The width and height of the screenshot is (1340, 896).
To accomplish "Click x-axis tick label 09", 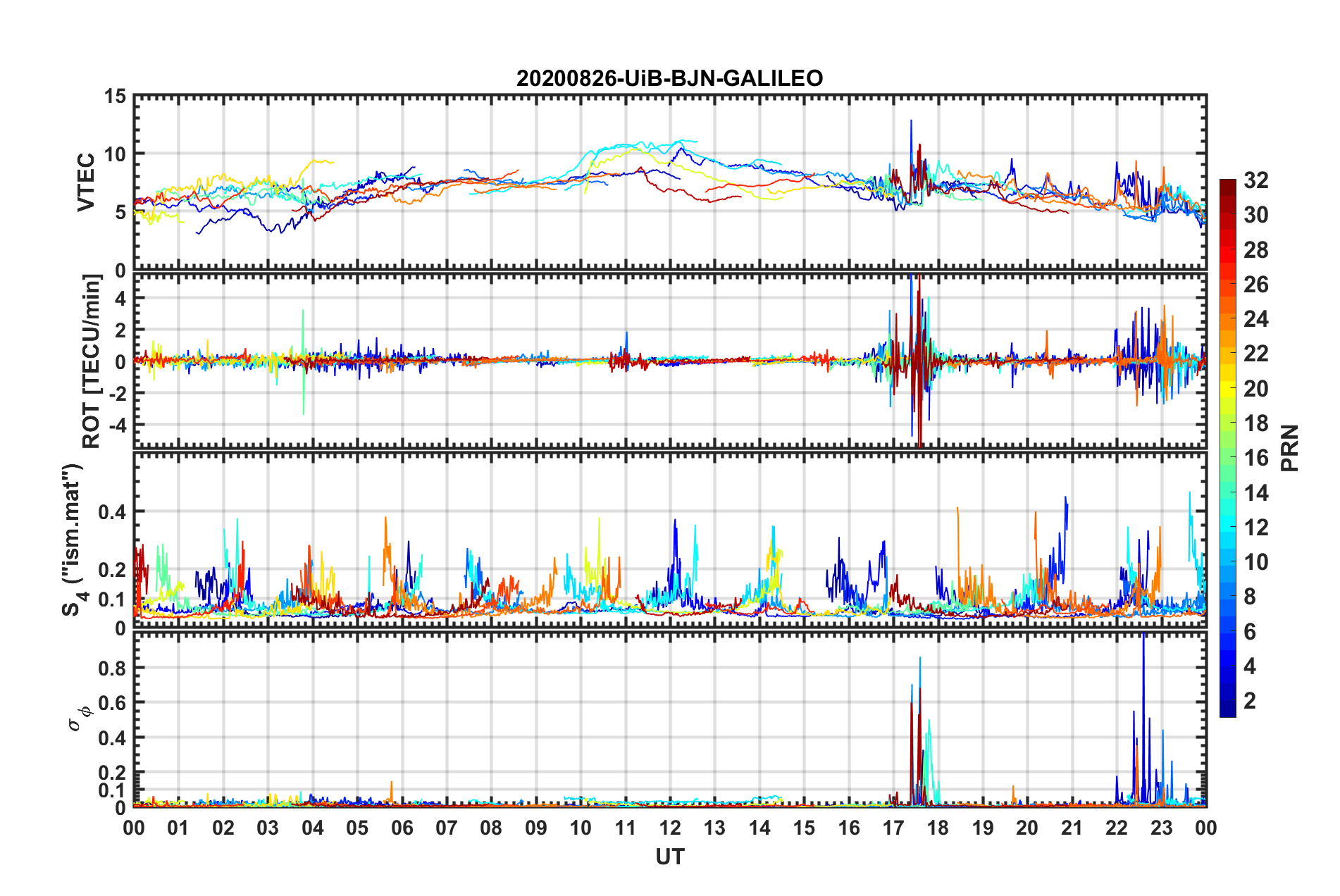I will coord(535,828).
